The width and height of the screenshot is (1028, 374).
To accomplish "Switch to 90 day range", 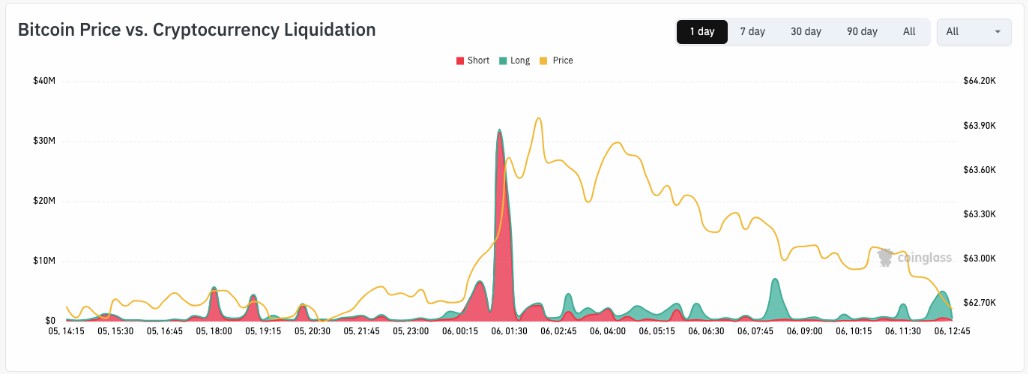I will pyautogui.click(x=861, y=31).
